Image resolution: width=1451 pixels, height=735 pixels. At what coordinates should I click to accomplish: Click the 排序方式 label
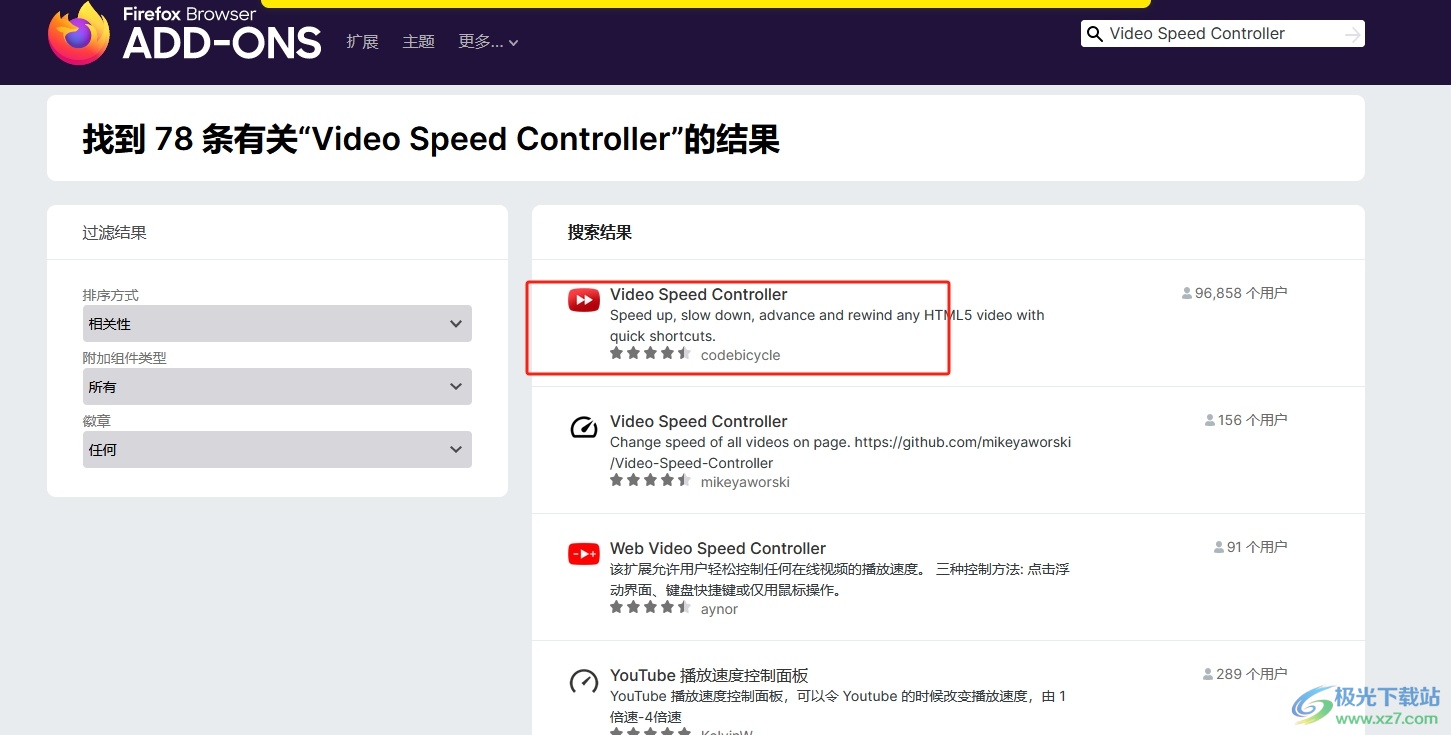(x=110, y=296)
